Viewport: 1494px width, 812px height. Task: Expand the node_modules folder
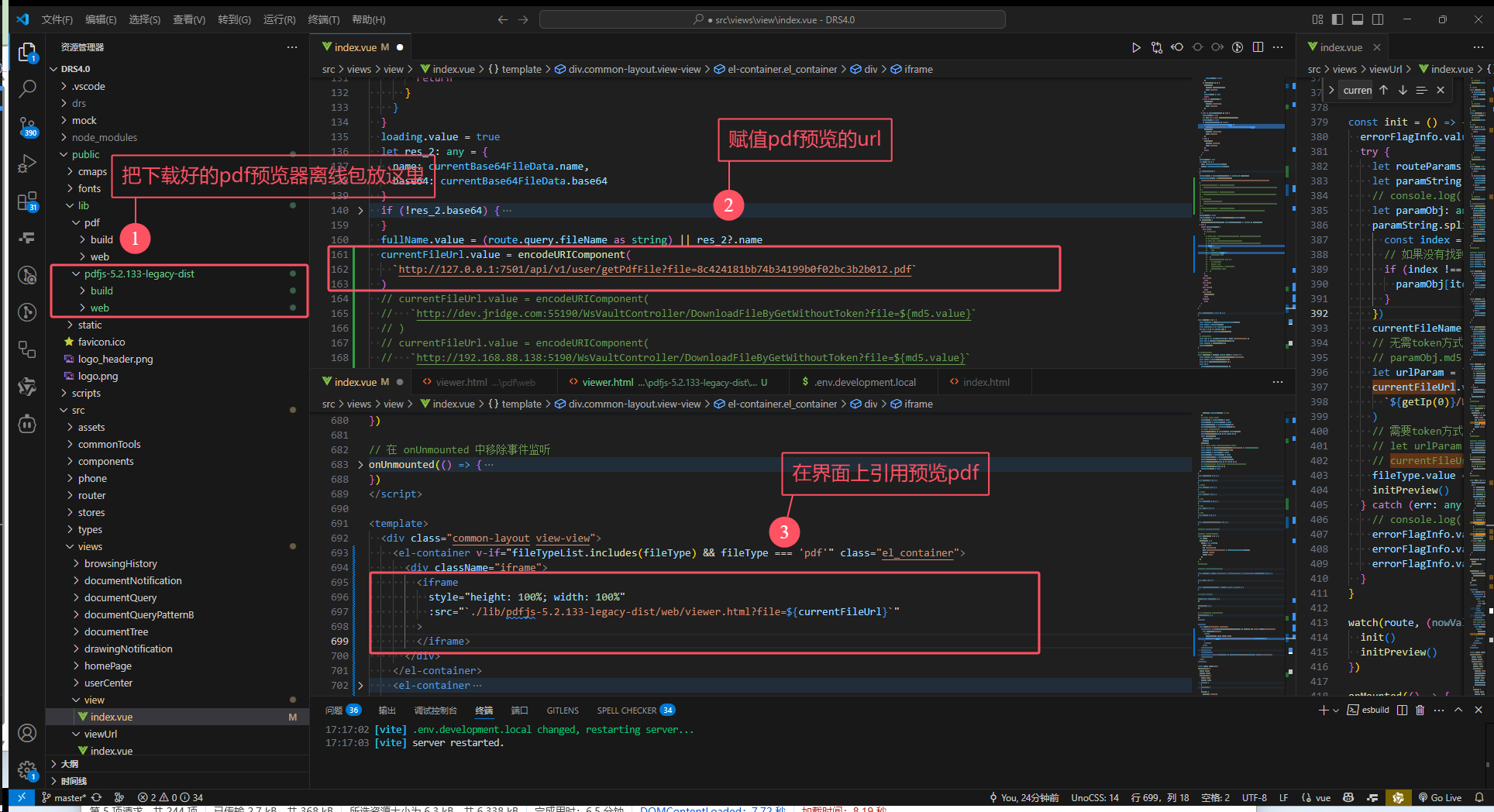point(105,137)
